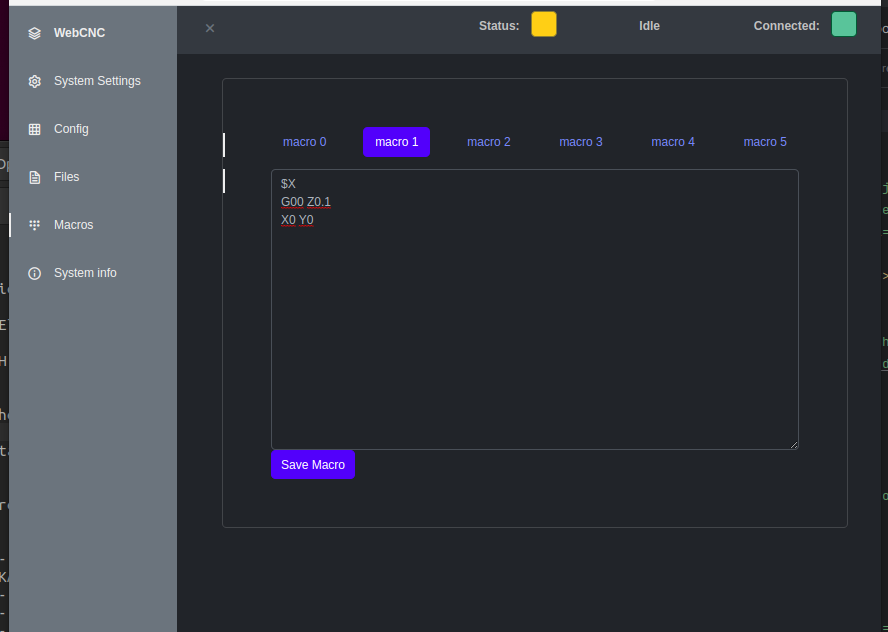Click the text area resize handle

coord(794,444)
